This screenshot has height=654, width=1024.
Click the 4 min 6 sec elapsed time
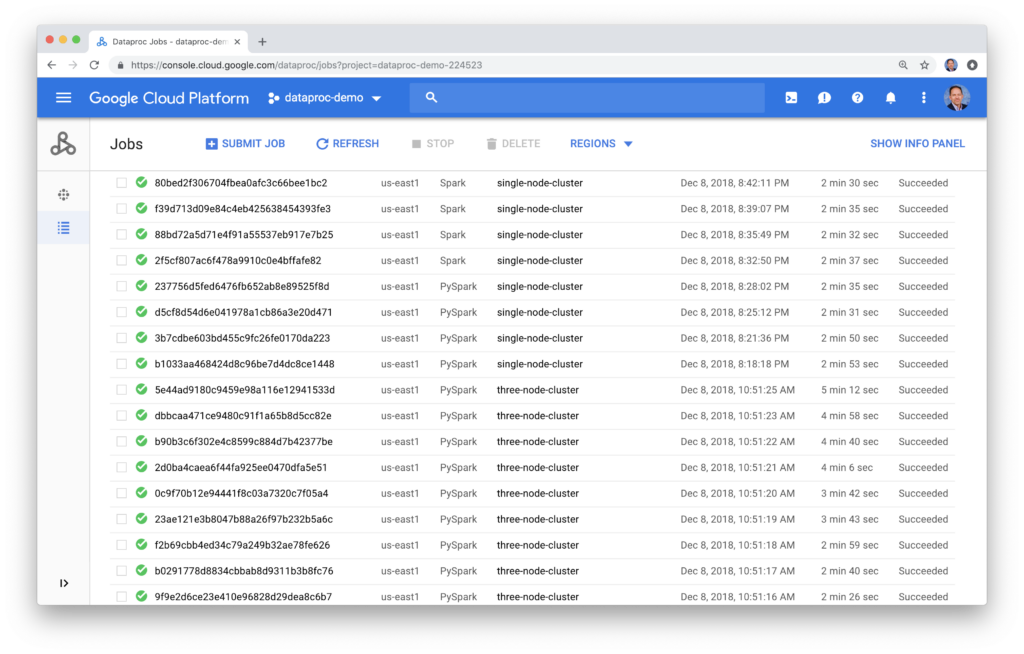tap(846, 468)
